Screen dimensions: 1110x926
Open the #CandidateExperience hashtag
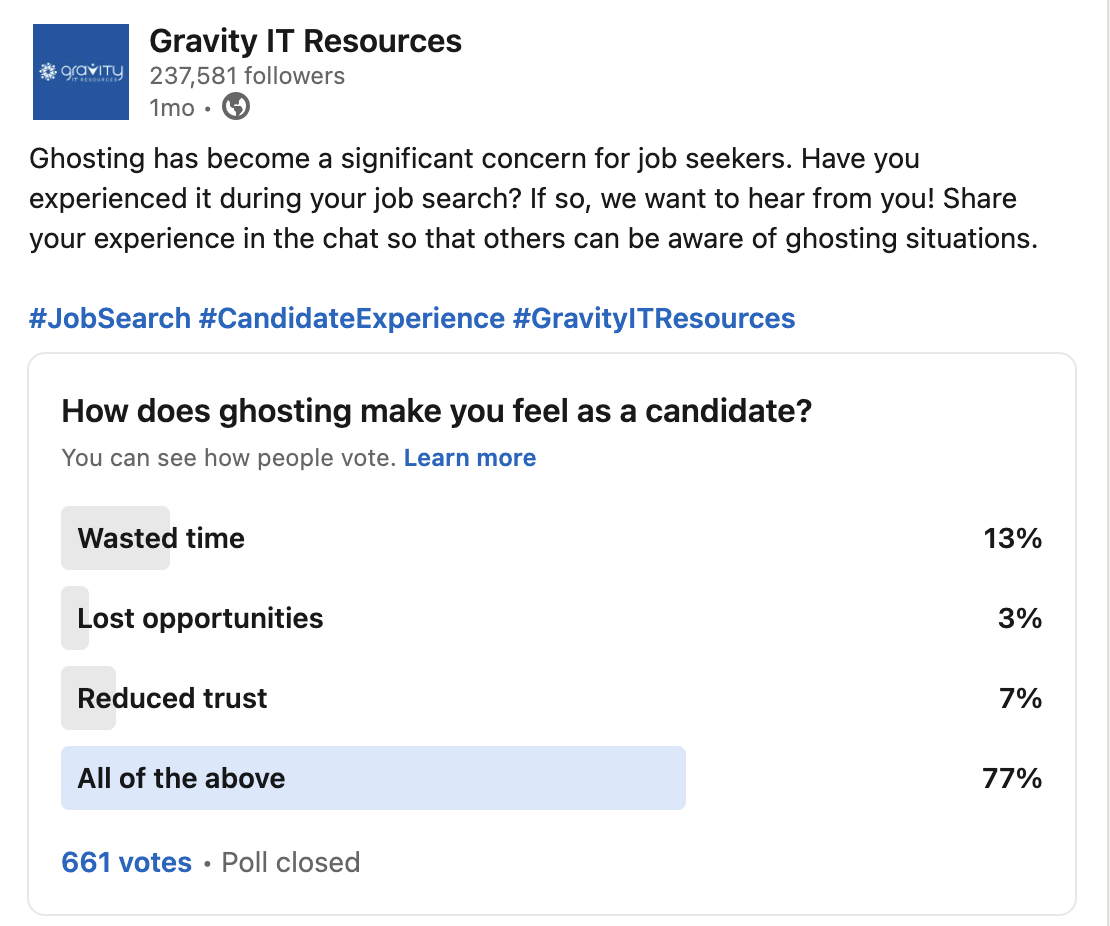pos(352,319)
